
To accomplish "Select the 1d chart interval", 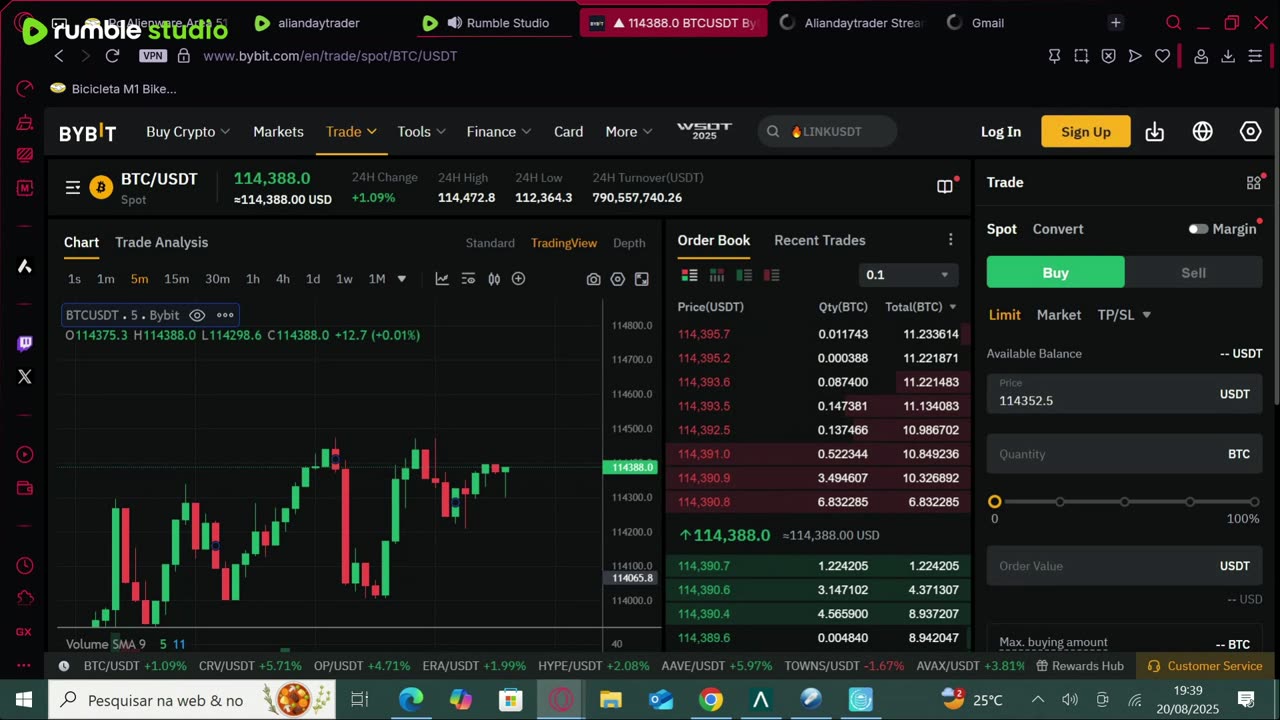I will tap(313, 279).
